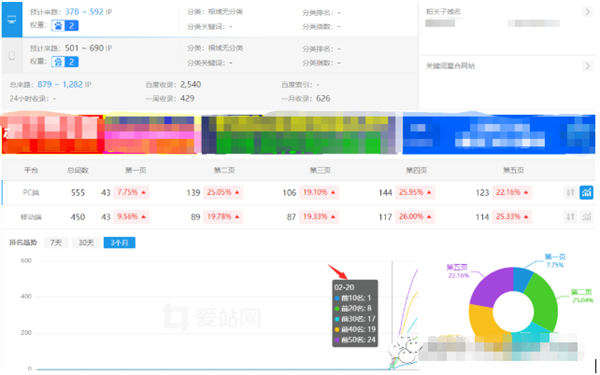This screenshot has width=600, height=375.
Task: Click 移动端 second-page percentage 19.78%
Action: [223, 217]
